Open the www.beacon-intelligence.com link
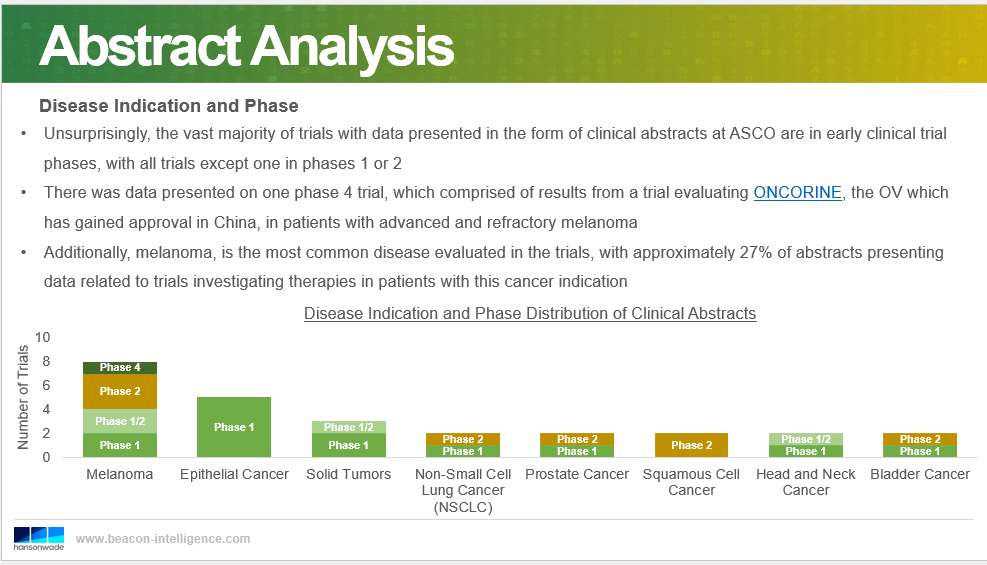987x565 pixels. click(163, 539)
